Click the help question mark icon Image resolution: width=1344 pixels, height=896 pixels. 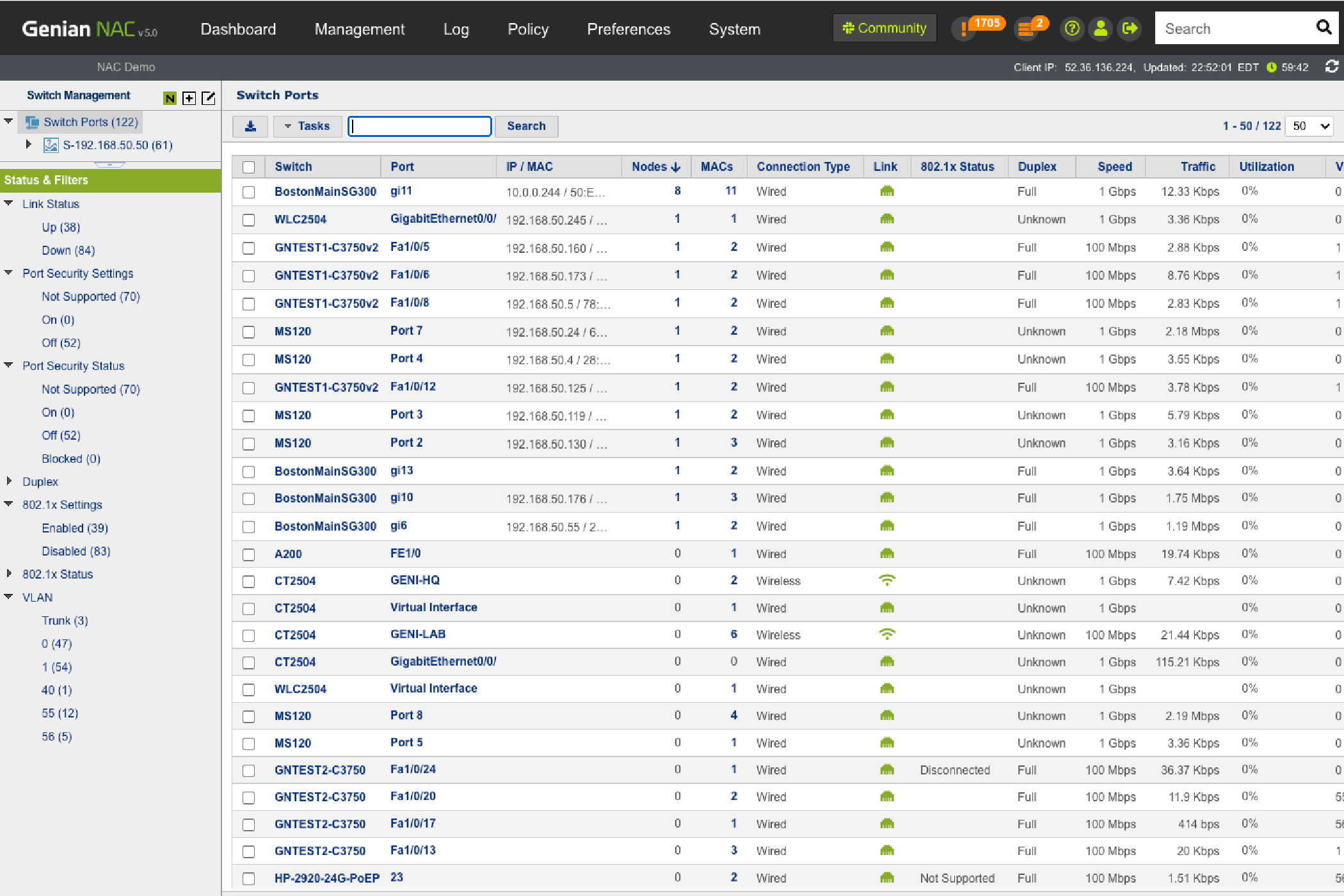[1072, 29]
